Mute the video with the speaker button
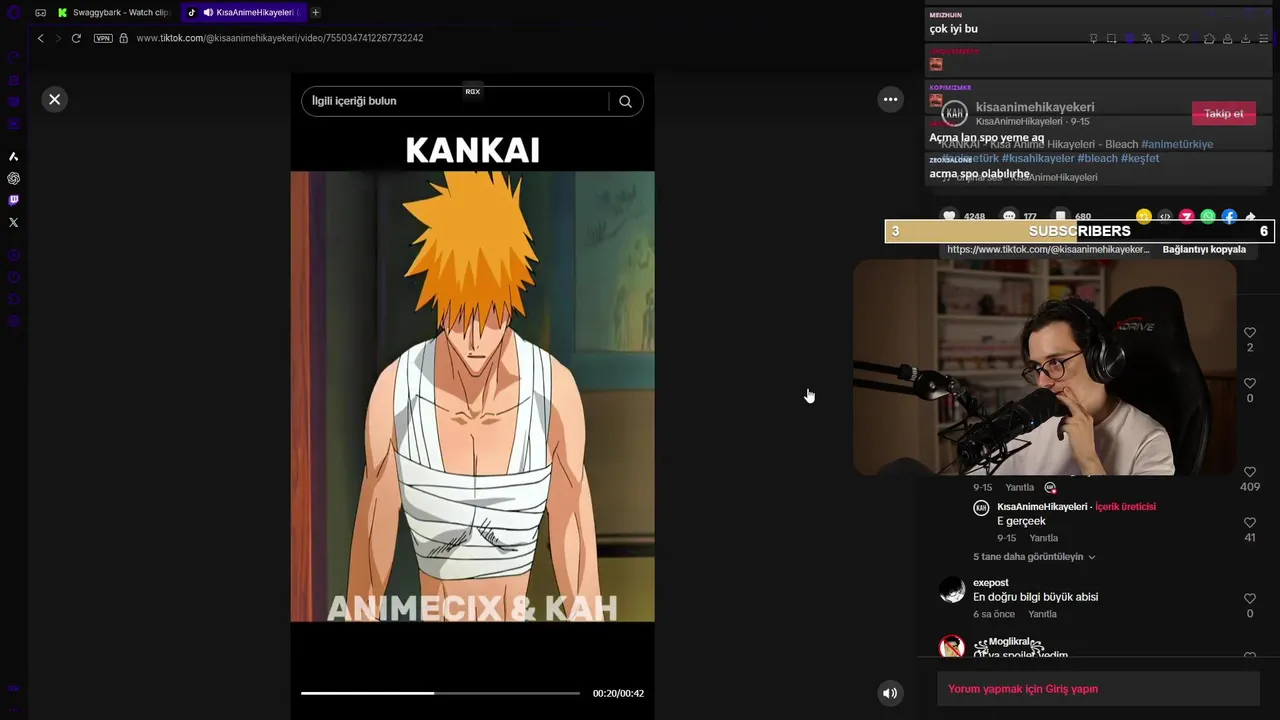1280x720 pixels. click(890, 693)
